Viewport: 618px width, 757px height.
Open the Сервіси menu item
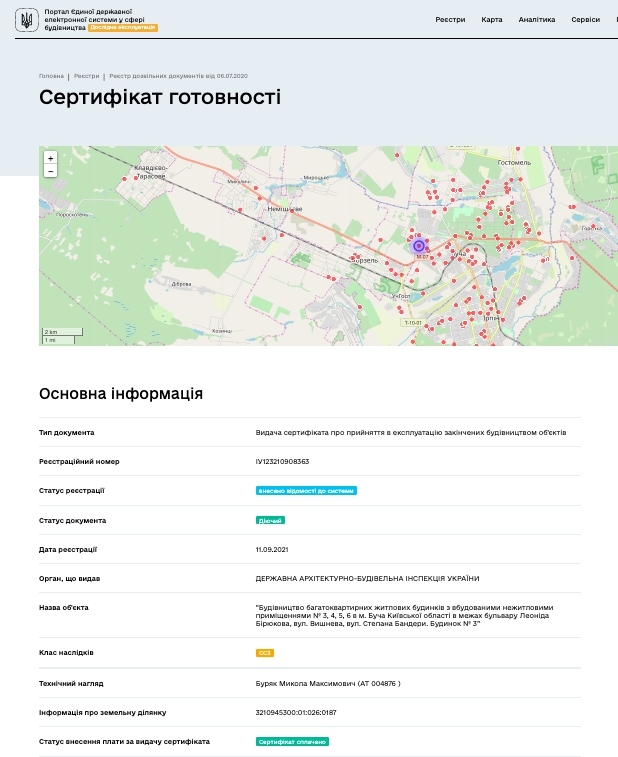coord(585,20)
